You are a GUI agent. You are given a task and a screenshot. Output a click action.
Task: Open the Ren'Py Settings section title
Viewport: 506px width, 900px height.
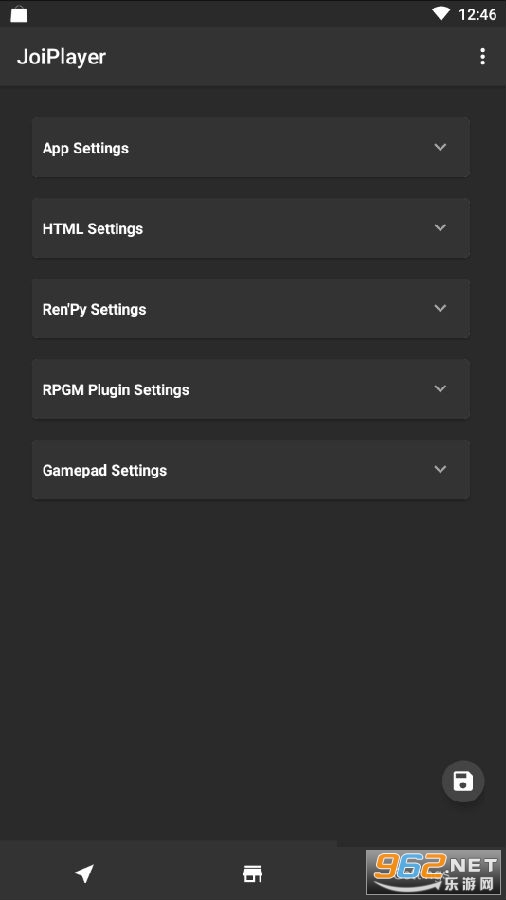pos(94,309)
